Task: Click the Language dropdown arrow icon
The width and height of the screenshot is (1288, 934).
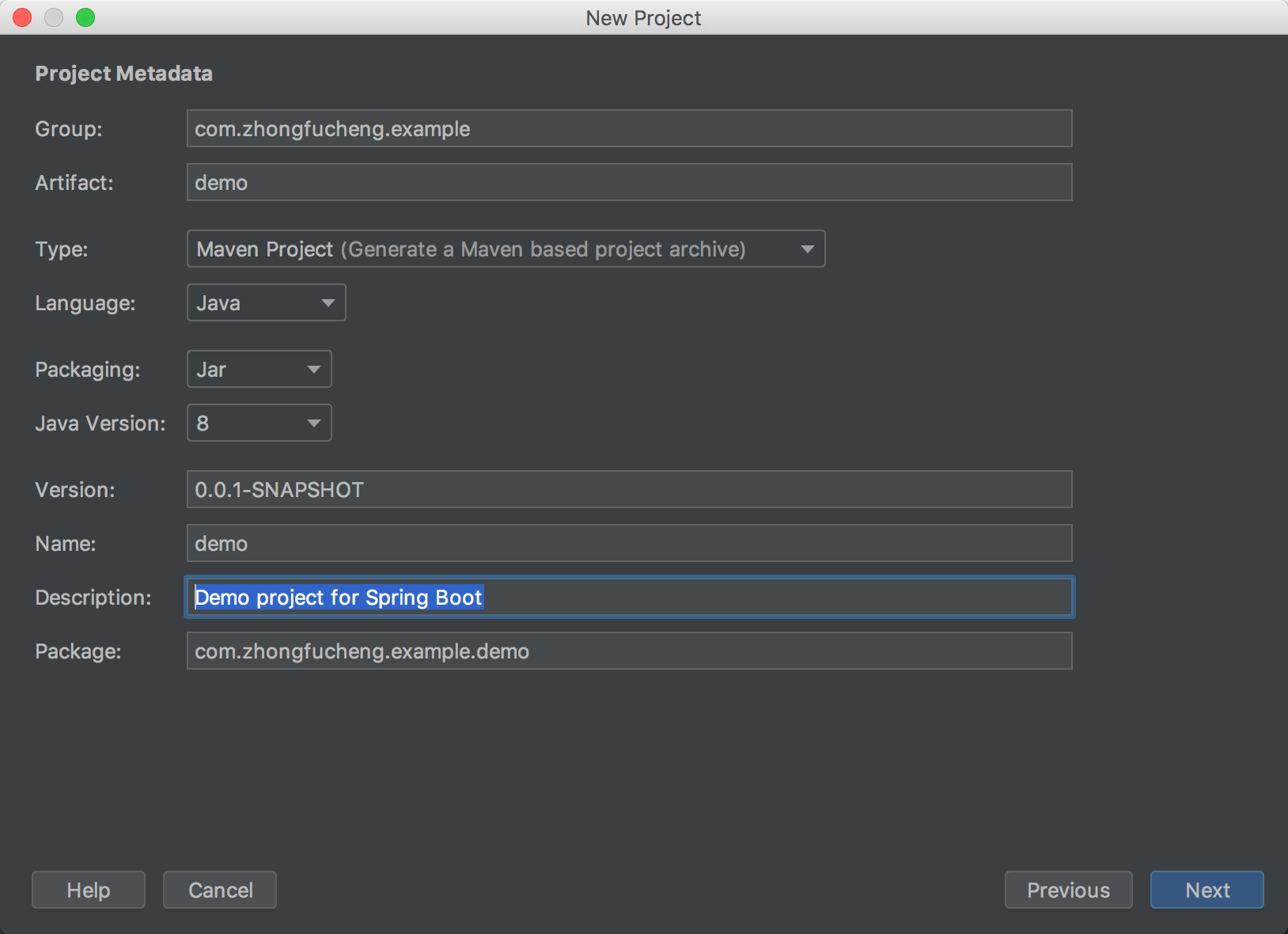Action: tap(328, 303)
